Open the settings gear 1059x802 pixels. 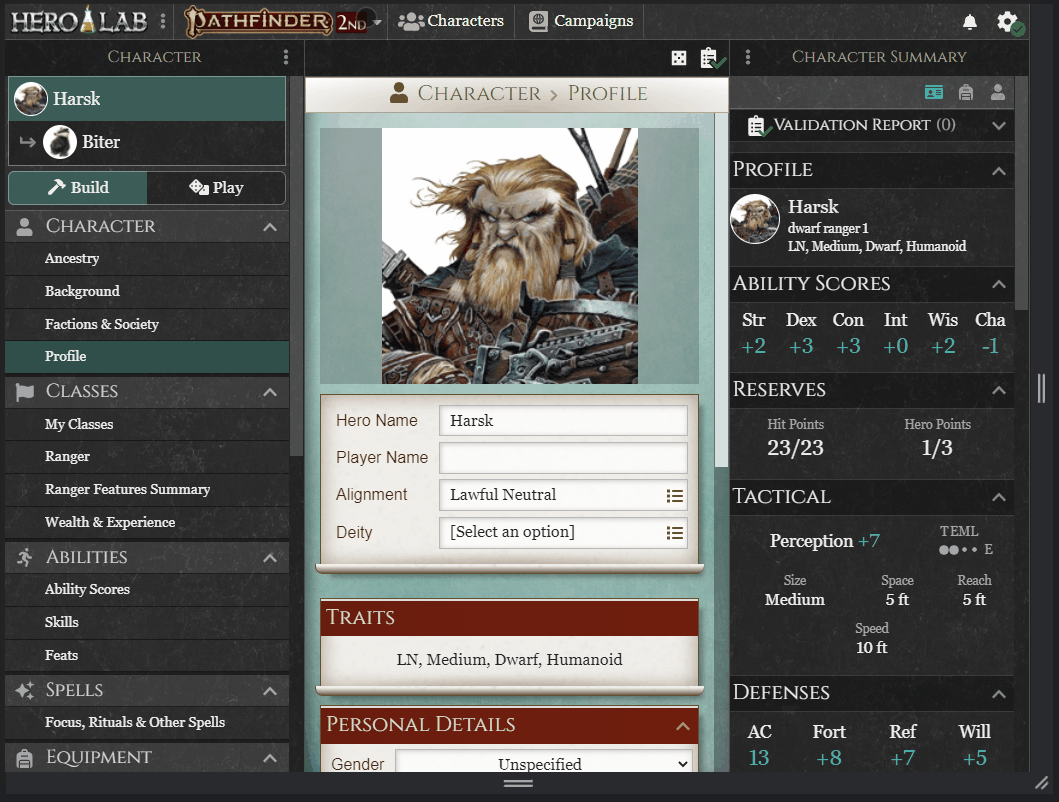tap(1009, 22)
